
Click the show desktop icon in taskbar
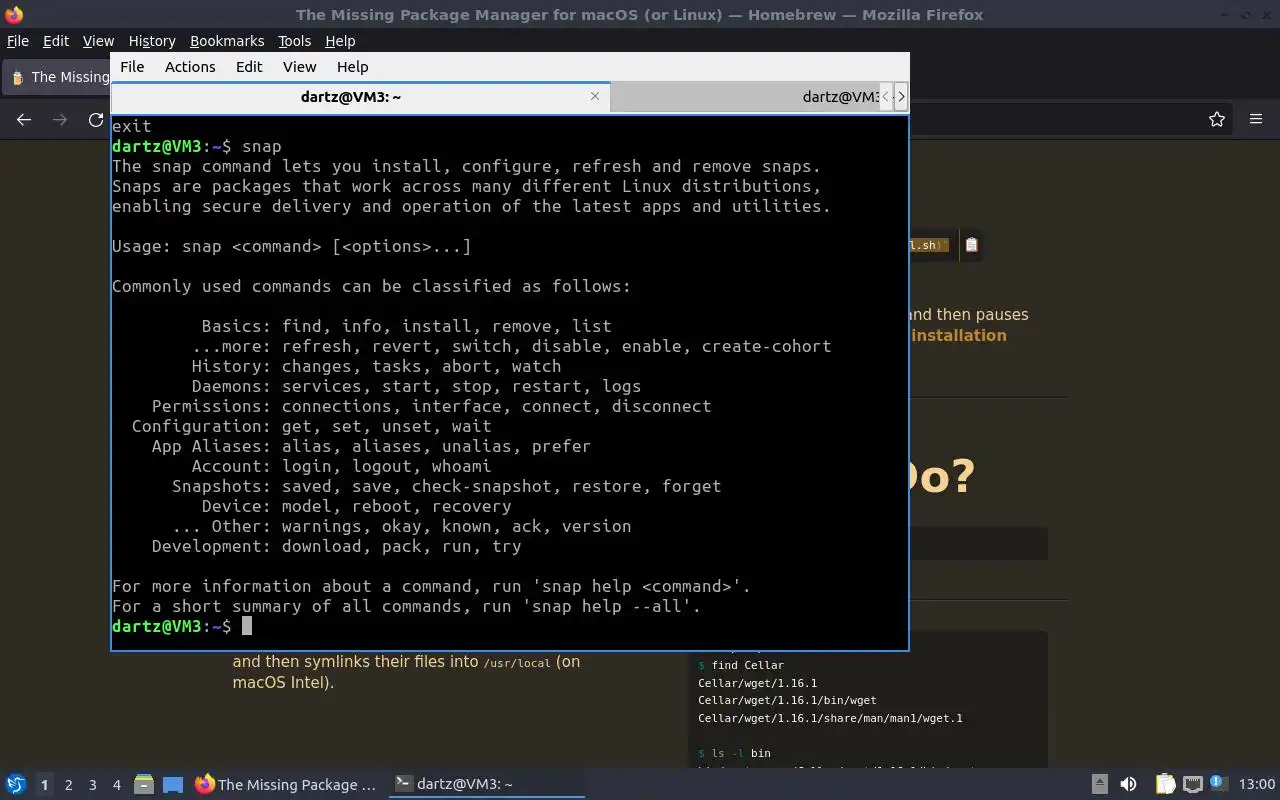coord(173,784)
